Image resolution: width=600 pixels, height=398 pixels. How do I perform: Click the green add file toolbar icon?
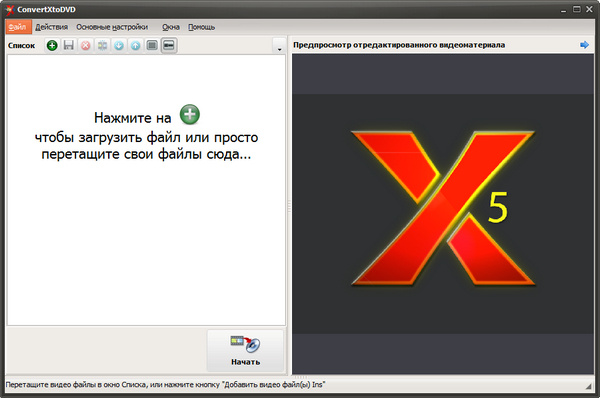pyautogui.click(x=52, y=46)
